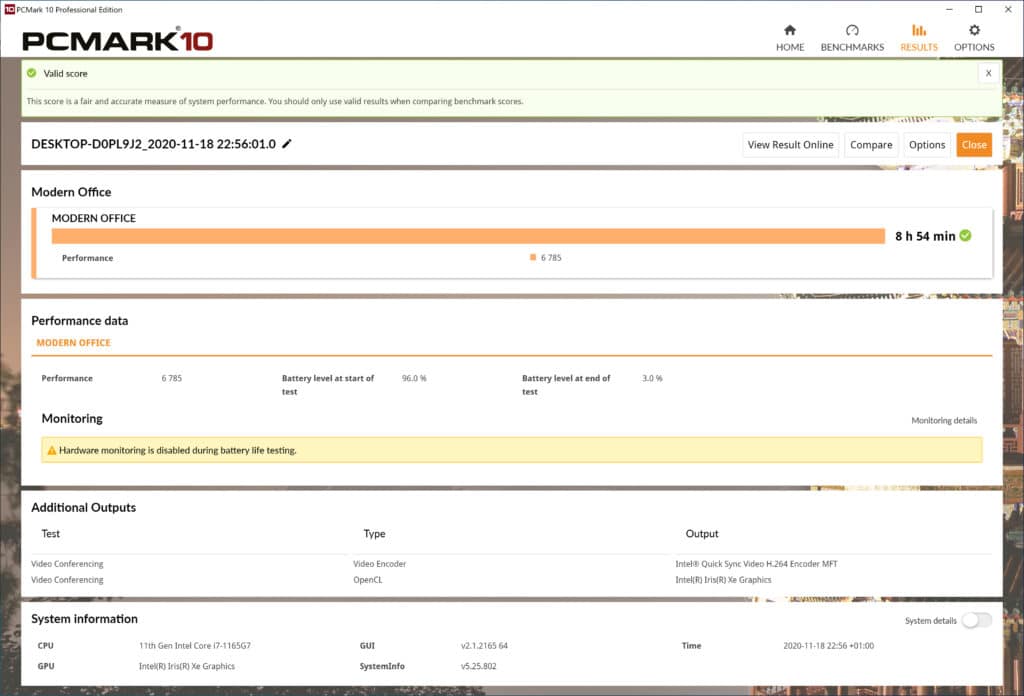The image size is (1024, 696).
Task: Click the Output column header
Action: point(701,533)
